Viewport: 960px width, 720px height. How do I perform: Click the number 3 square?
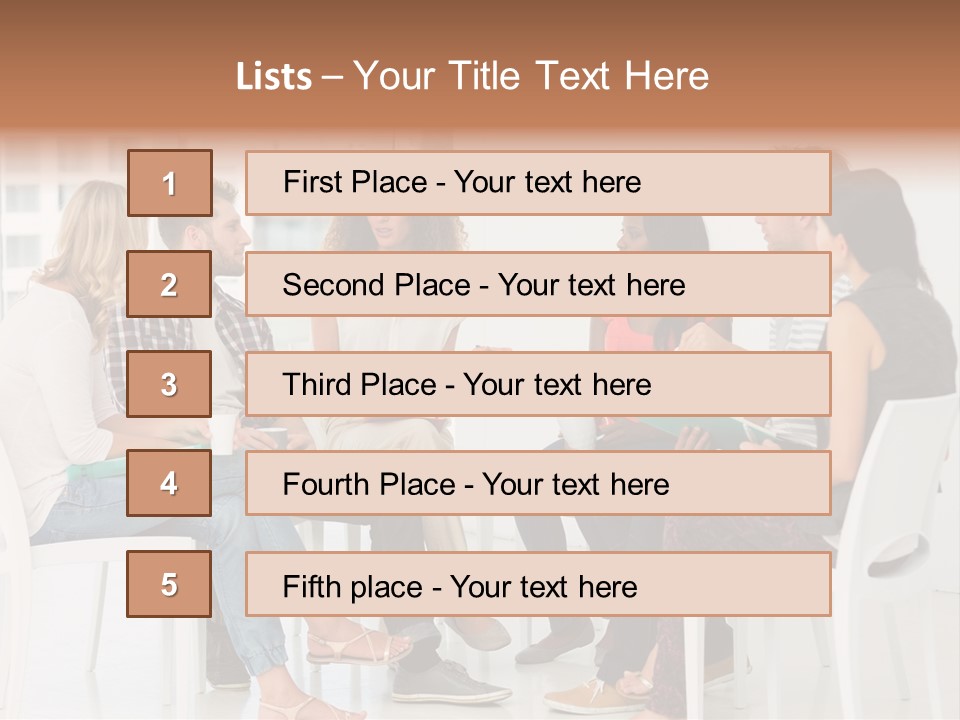(170, 384)
